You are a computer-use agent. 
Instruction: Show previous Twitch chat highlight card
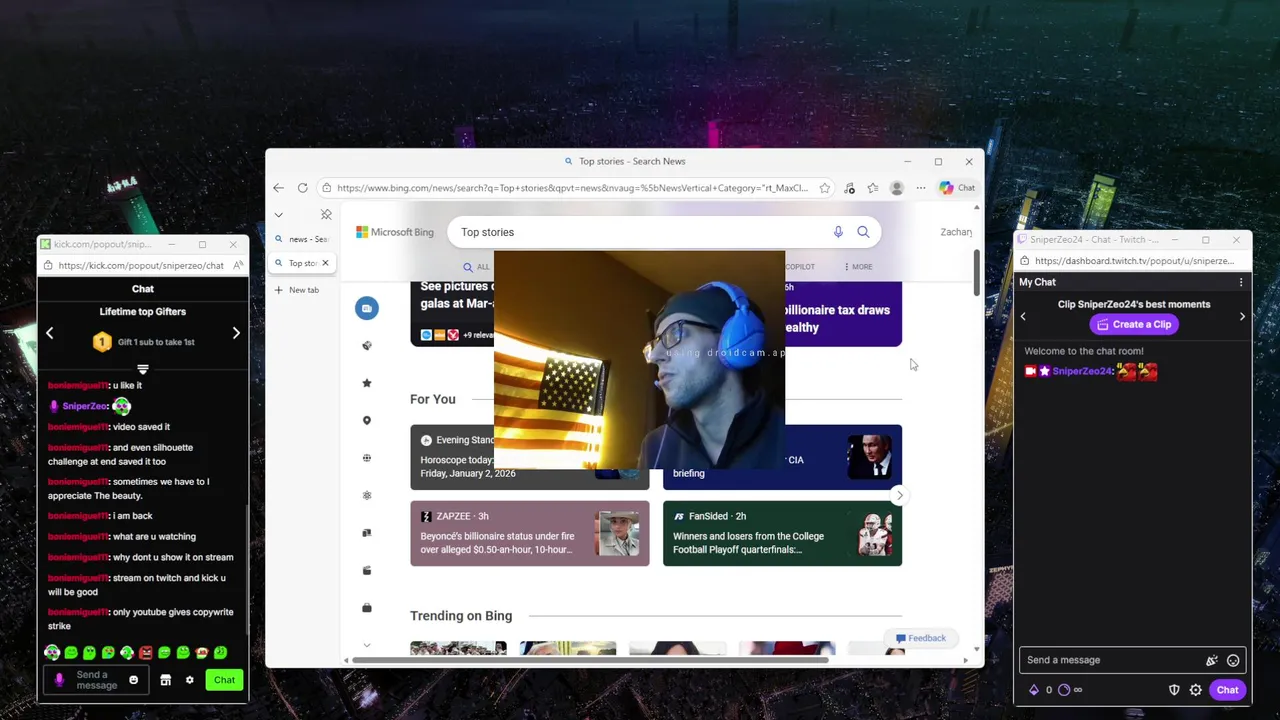(1023, 316)
